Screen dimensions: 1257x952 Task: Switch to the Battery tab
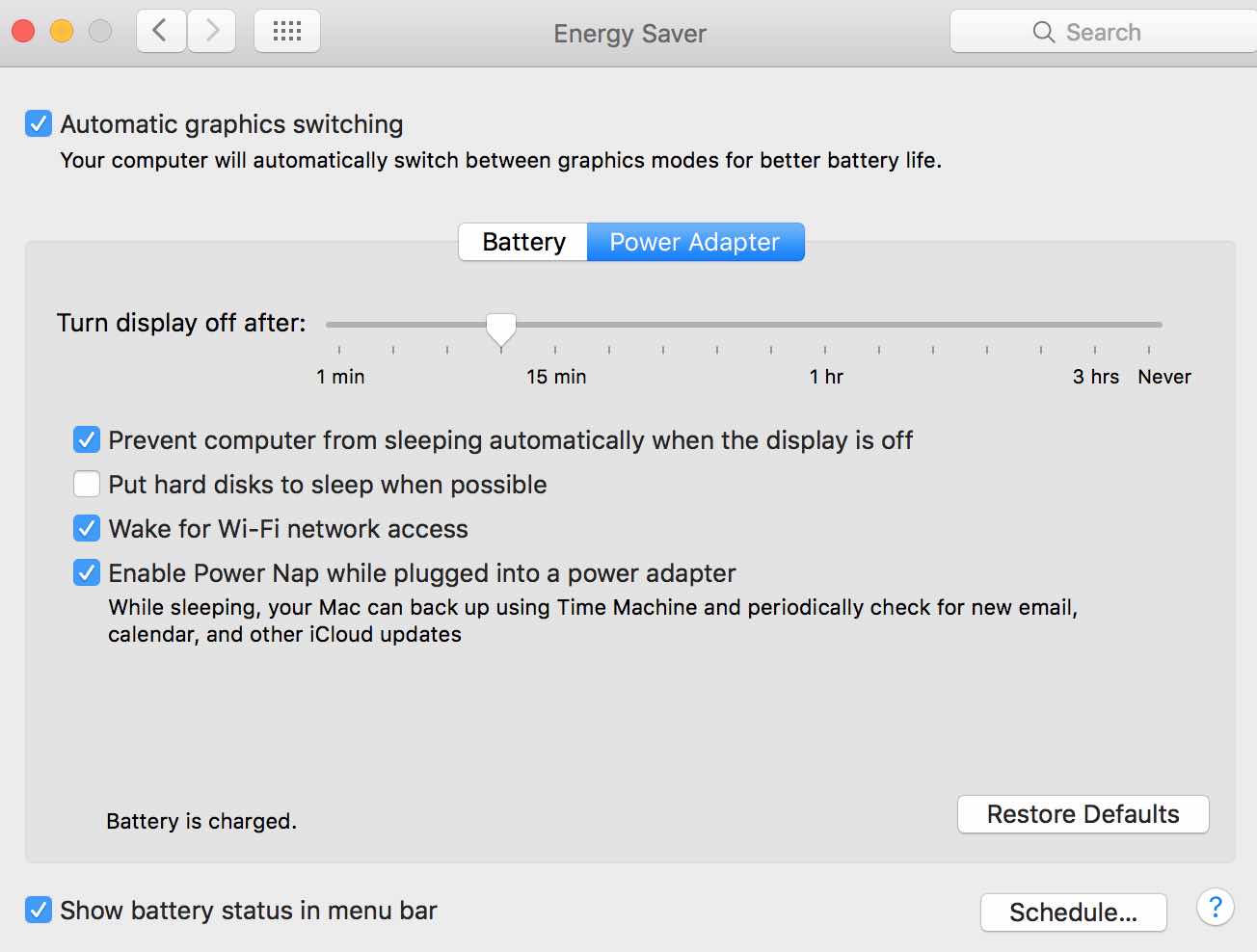(x=523, y=242)
